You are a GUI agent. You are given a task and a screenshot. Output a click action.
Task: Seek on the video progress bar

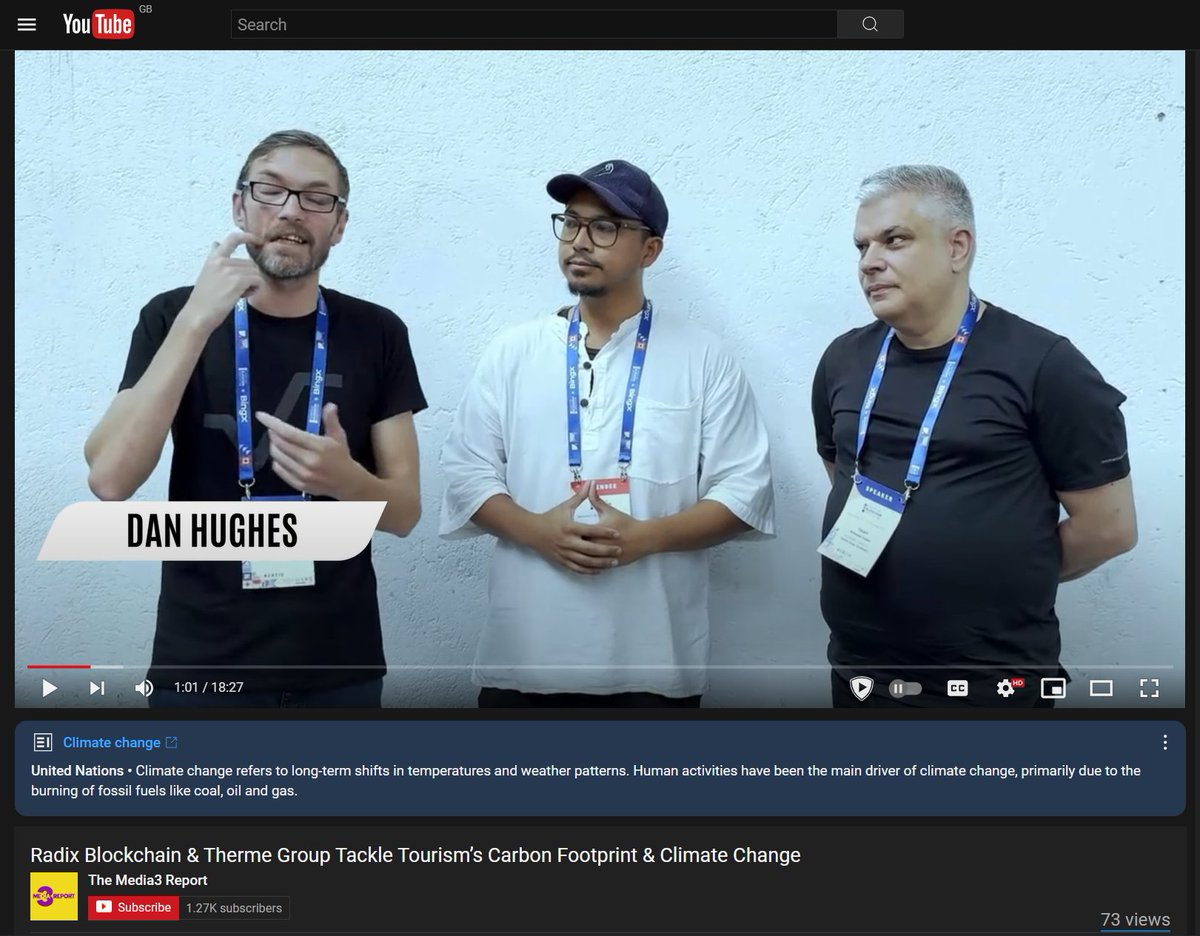600,666
